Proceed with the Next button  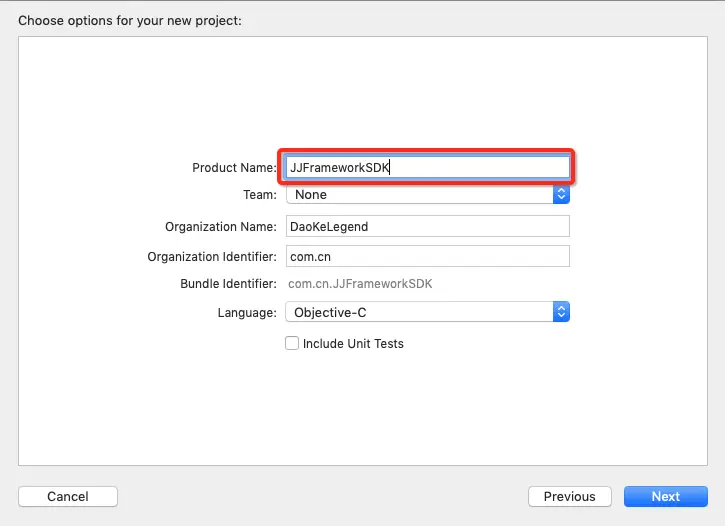665,496
